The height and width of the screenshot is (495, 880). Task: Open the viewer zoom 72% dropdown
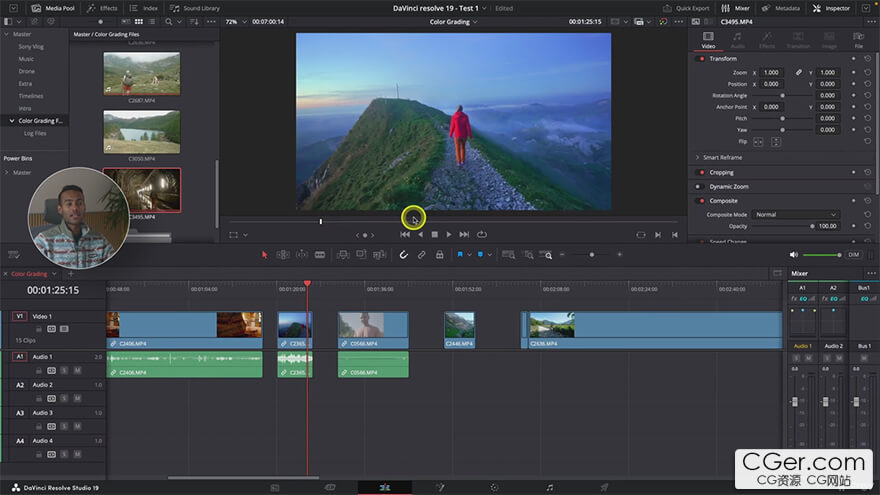click(236, 22)
